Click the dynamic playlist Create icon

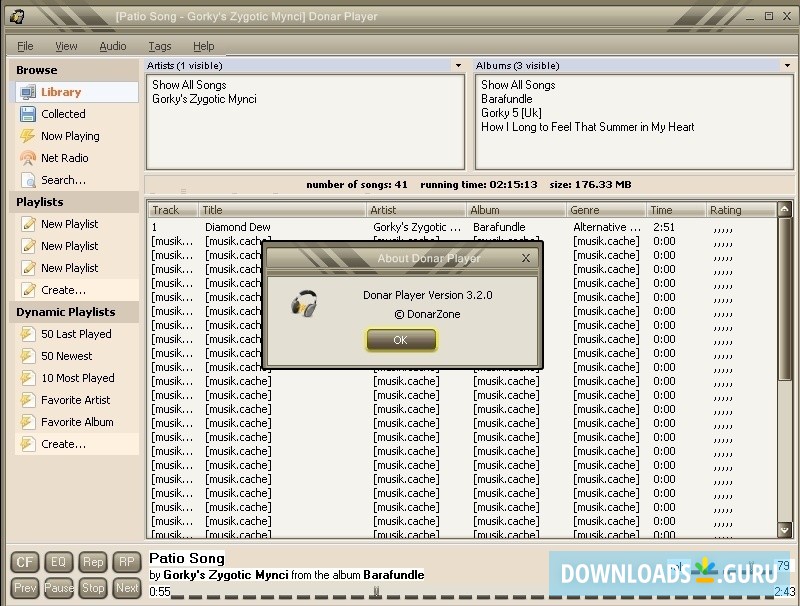(28, 444)
